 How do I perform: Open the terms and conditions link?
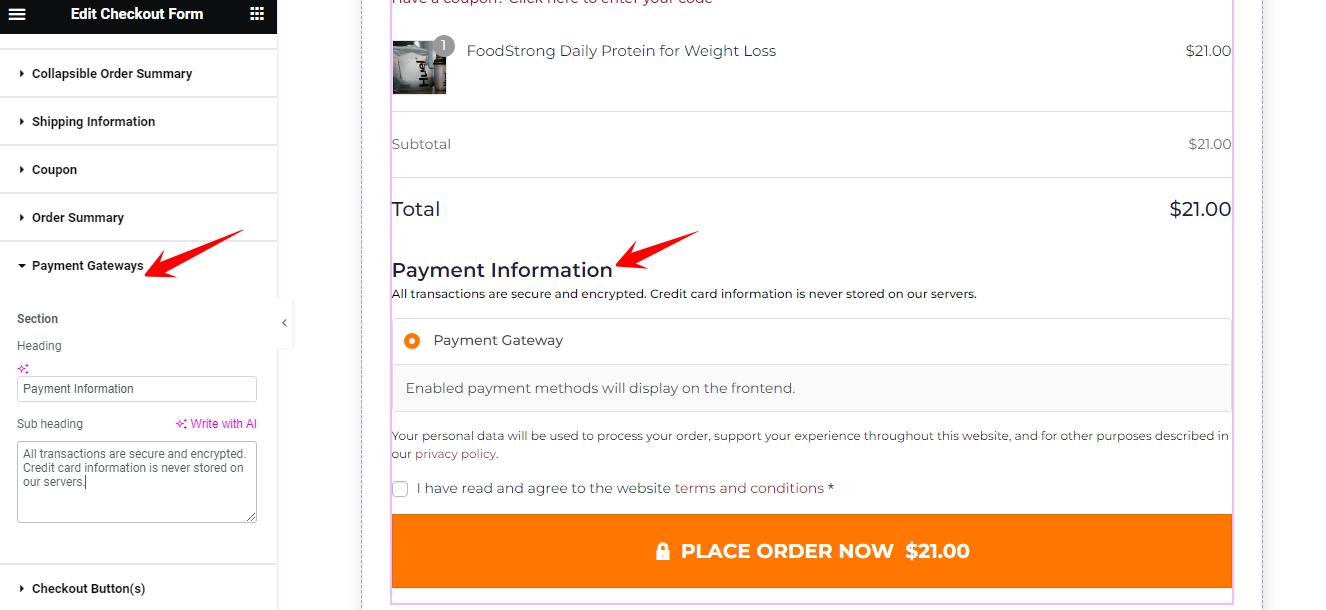pyautogui.click(x=749, y=489)
